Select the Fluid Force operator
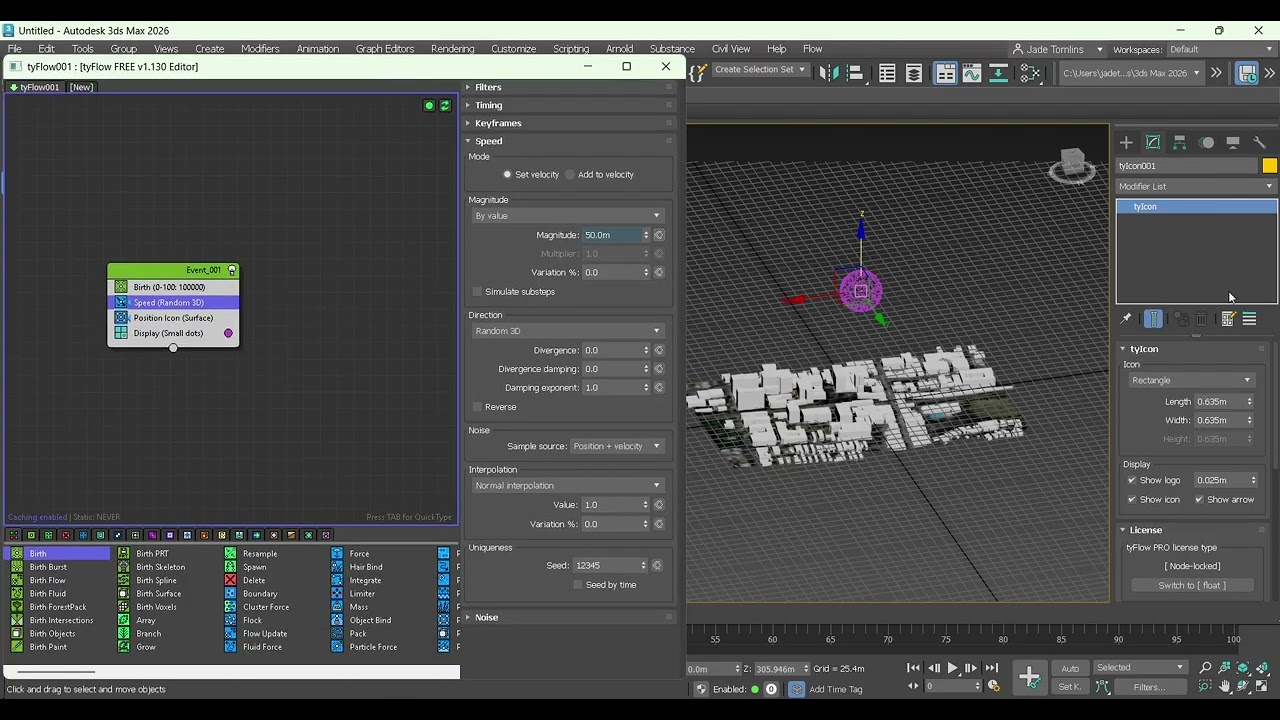The height and width of the screenshot is (720, 1280). tap(262, 647)
